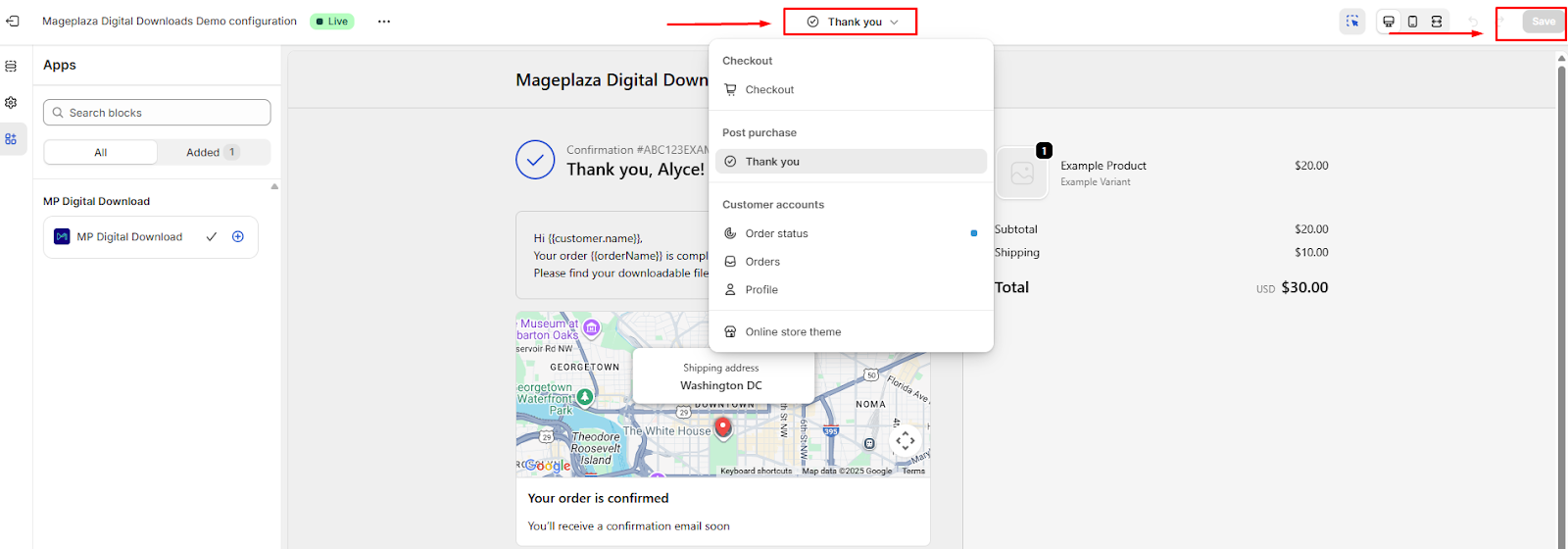This screenshot has height=549, width=1568.
Task: Click the map fullscreen toggle control
Action: (905, 440)
